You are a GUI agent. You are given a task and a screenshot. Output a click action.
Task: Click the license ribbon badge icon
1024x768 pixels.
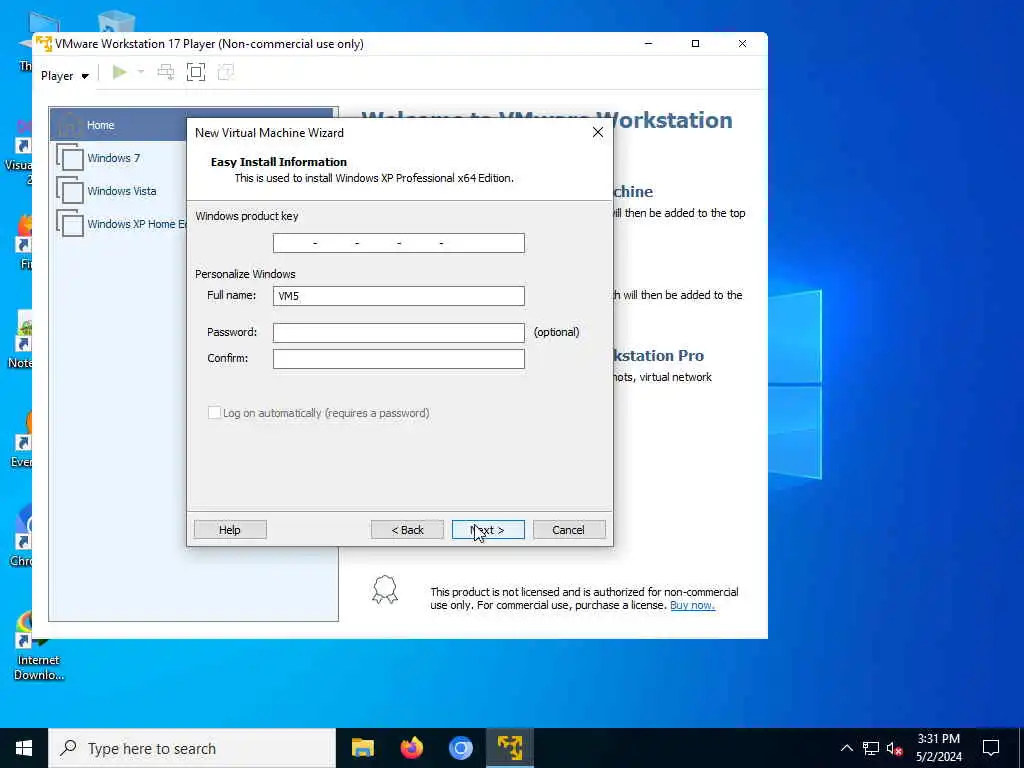[x=385, y=590]
